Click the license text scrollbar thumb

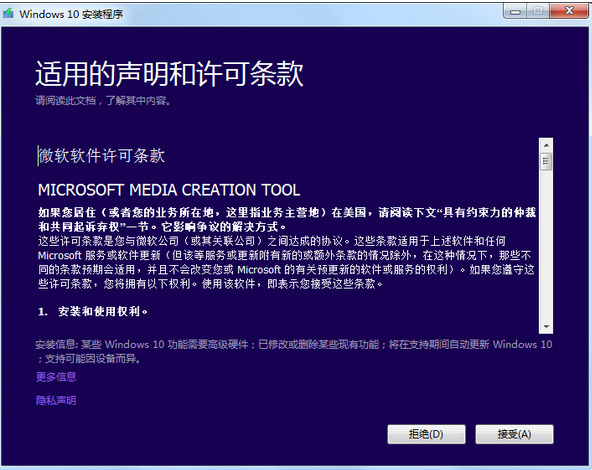tap(546, 162)
